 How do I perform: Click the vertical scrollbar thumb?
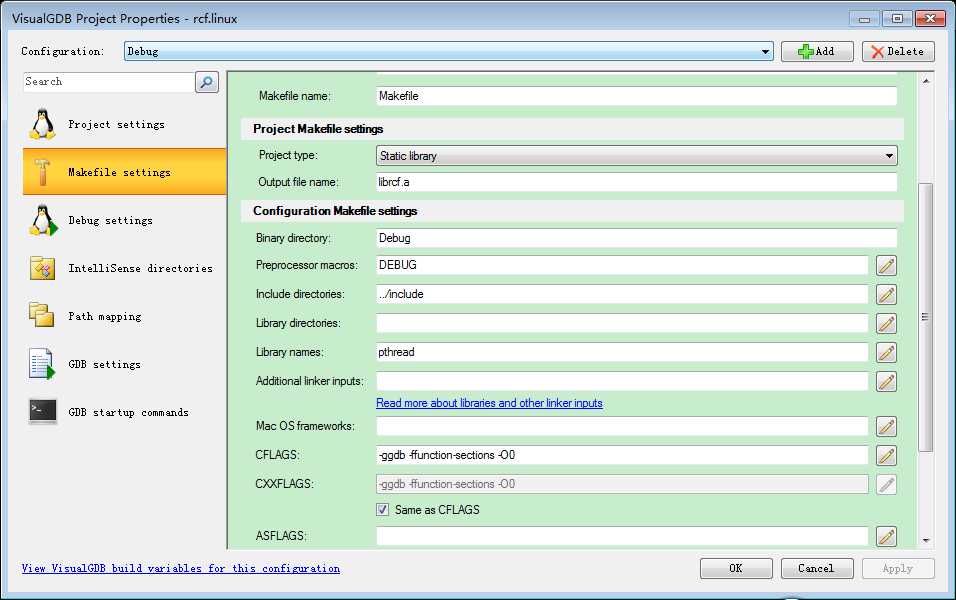click(926, 317)
